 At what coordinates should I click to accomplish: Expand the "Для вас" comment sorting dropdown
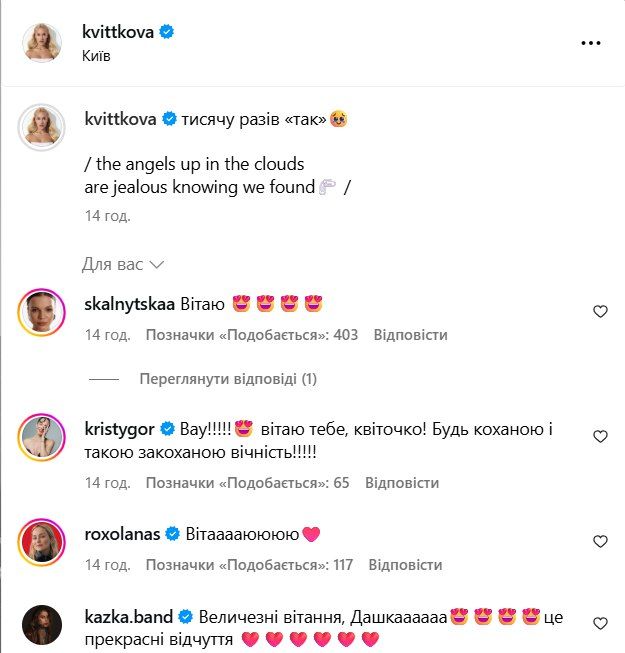coord(123,264)
